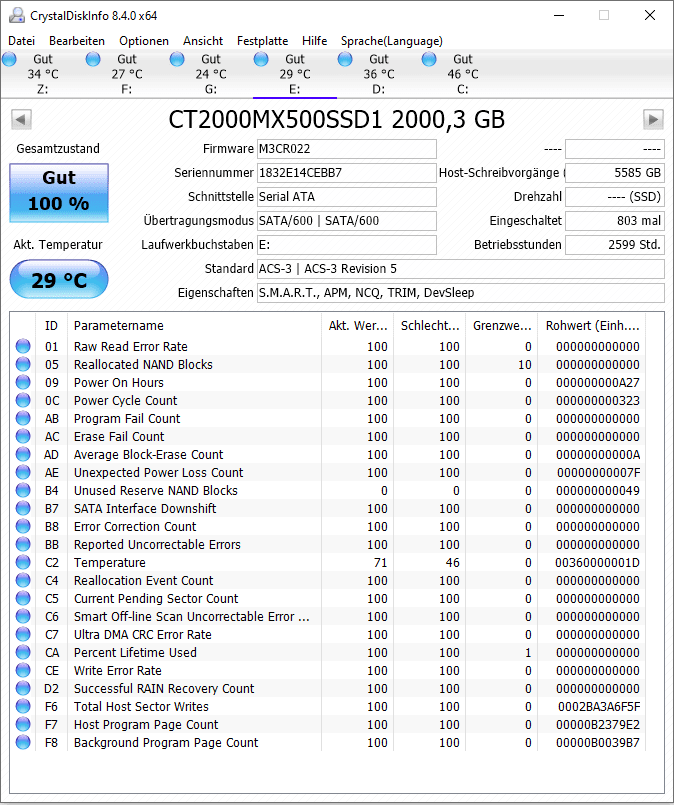Image resolution: width=674 pixels, height=805 pixels.
Task: Click status orb for Unexpected Power Loss Count
Action: [x=23, y=472]
